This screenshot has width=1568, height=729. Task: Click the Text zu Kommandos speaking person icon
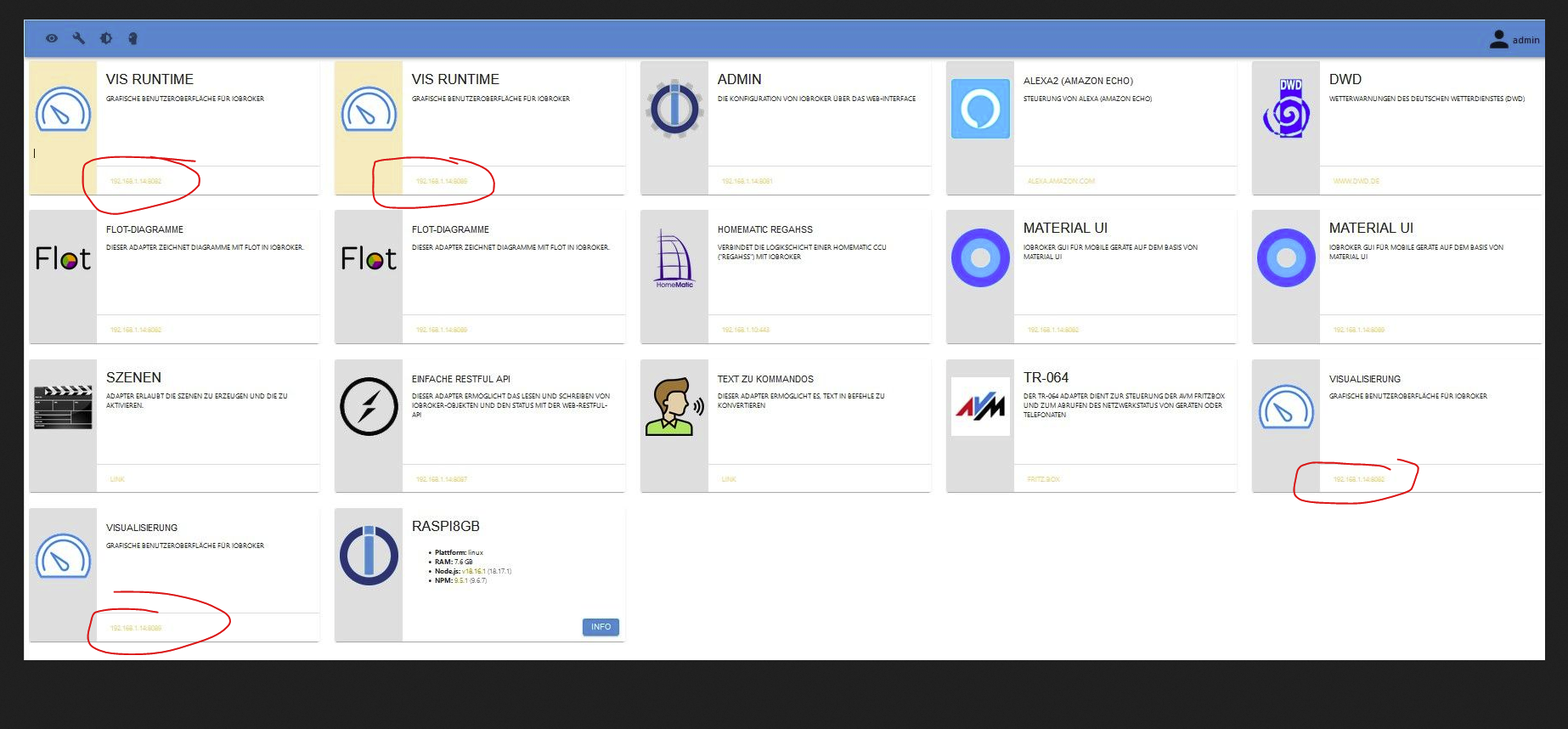tap(674, 407)
